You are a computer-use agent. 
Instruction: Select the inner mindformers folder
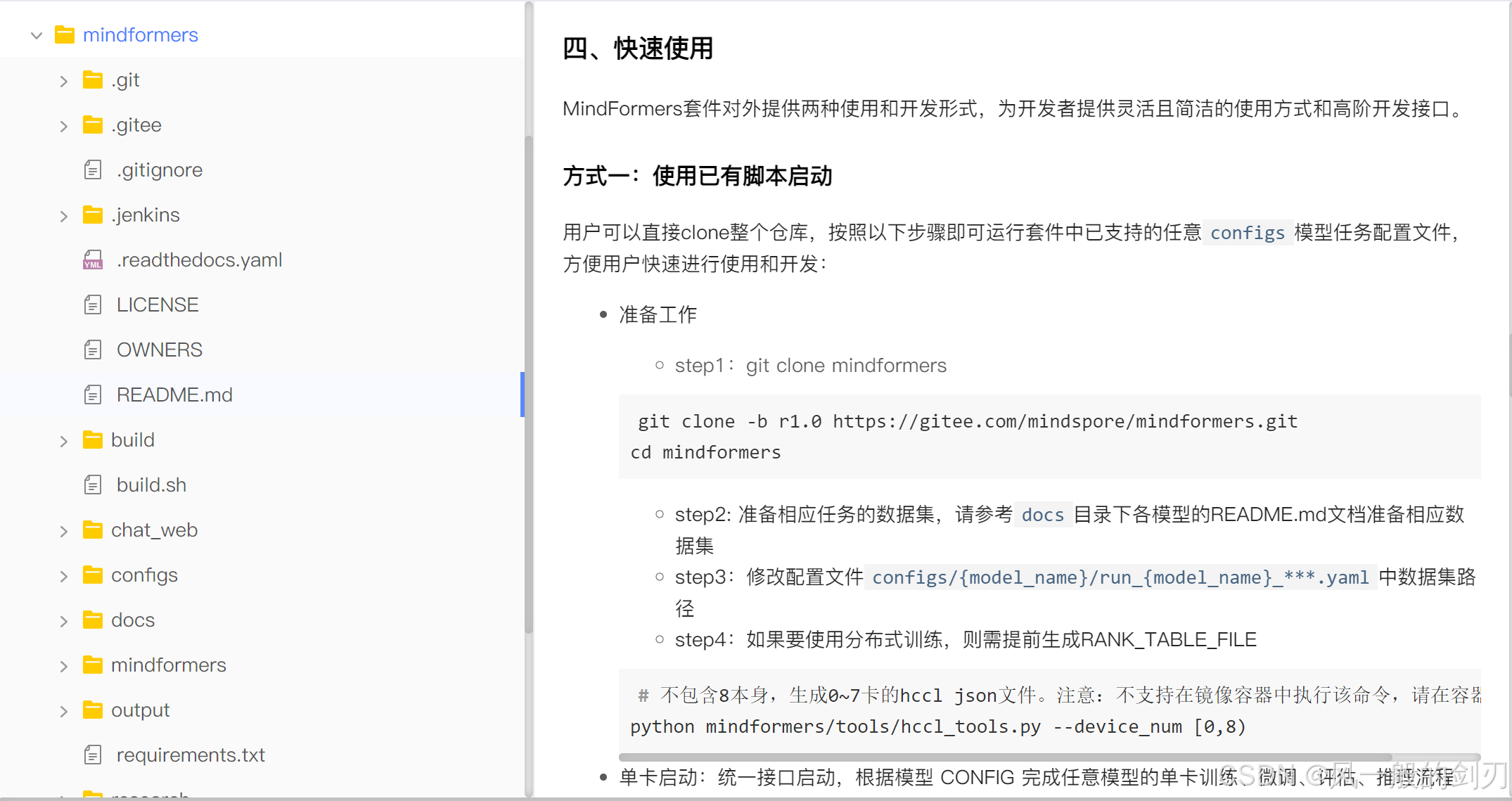pyautogui.click(x=168, y=665)
